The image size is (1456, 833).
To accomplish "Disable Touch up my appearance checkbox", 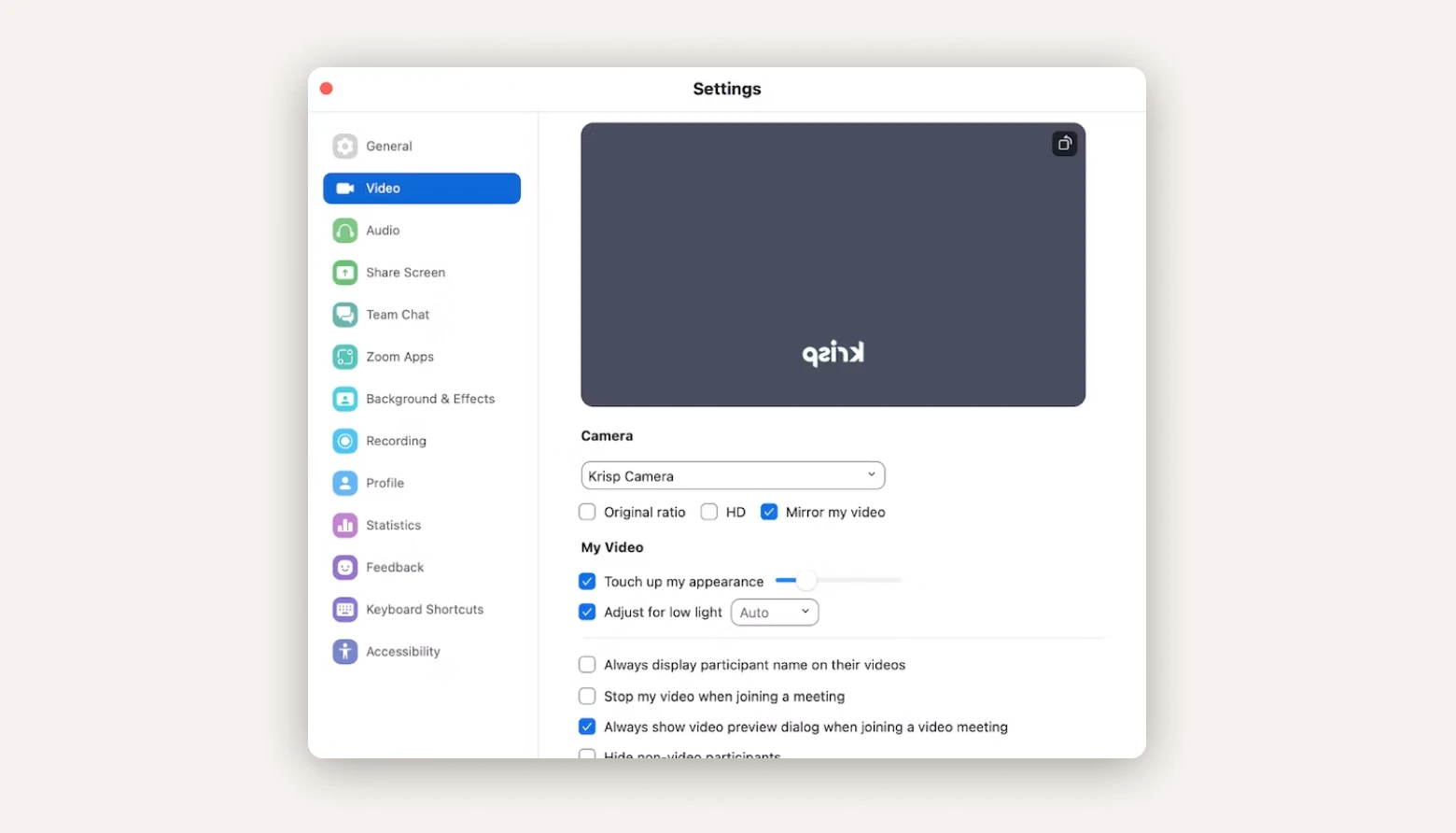I will click(587, 581).
